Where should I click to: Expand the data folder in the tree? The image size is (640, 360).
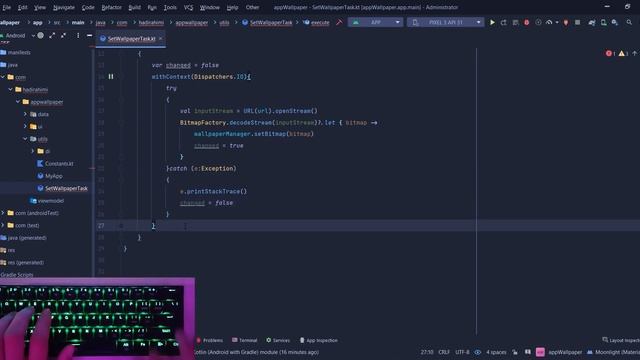pos(25,114)
